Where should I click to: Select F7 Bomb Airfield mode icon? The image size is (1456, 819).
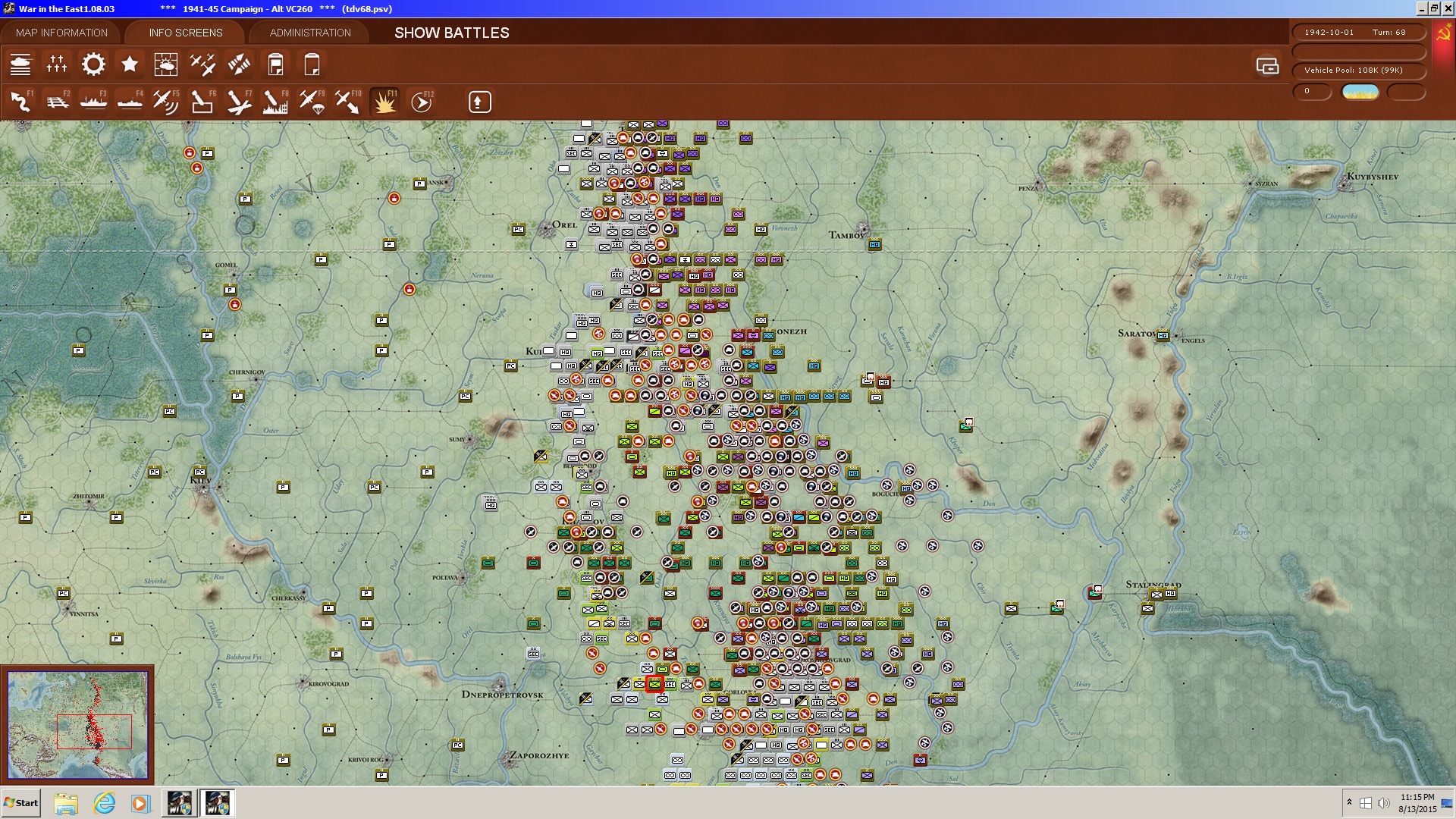click(239, 102)
